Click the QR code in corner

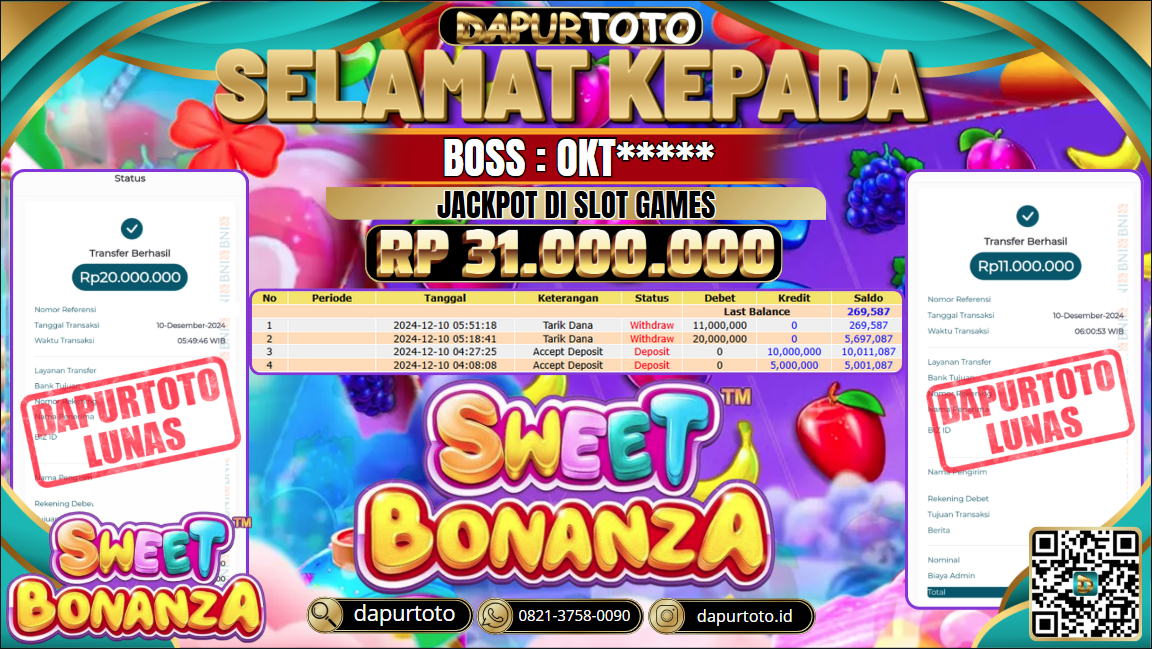1085,584
